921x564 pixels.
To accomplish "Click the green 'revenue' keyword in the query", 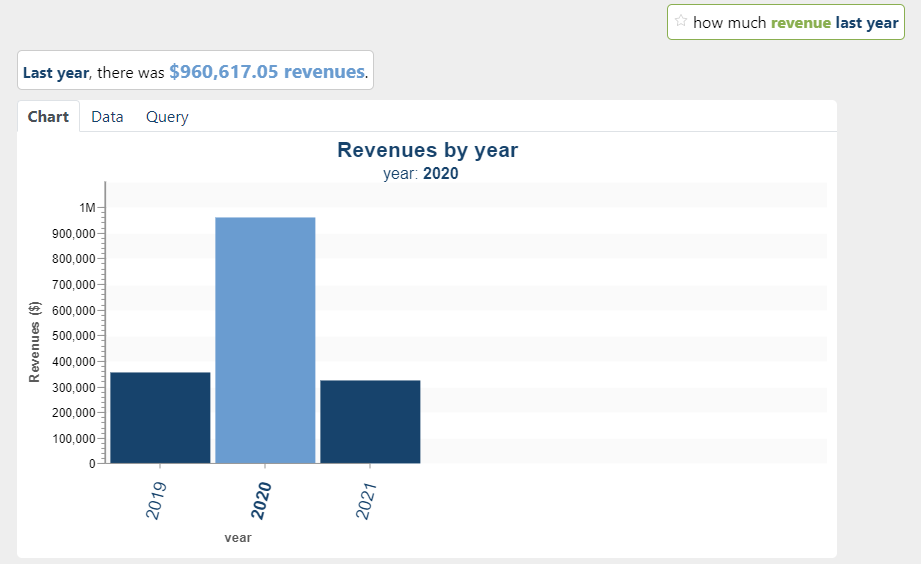I will [800, 22].
